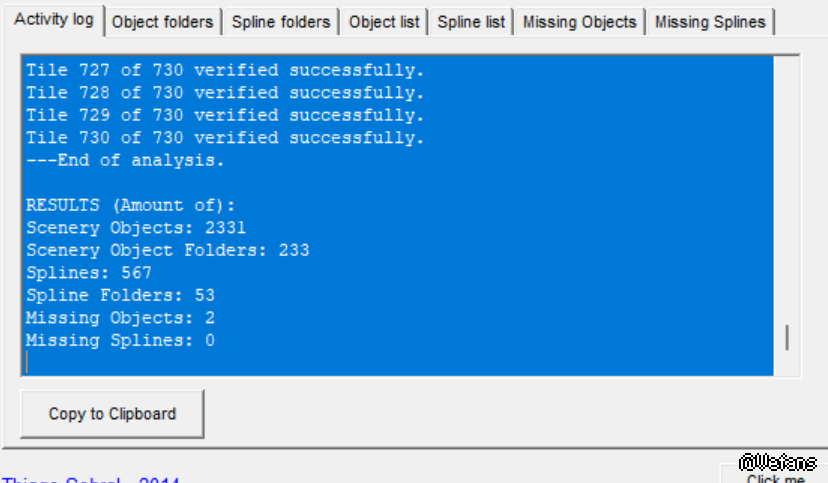
Task: Click the 'Scenery Object Folders: 233' line
Action: (x=167, y=250)
